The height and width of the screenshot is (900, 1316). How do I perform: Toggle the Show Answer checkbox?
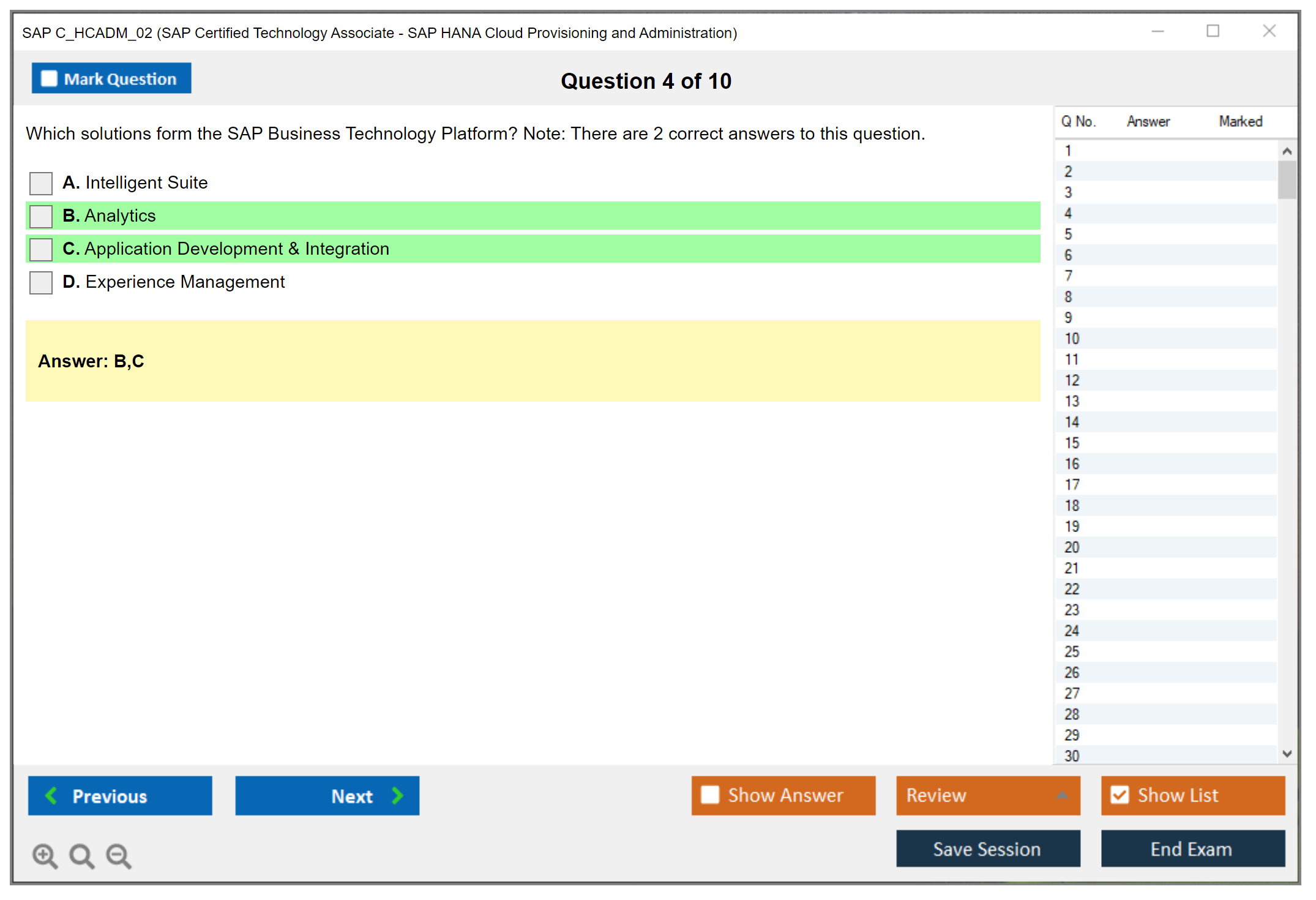tap(710, 795)
